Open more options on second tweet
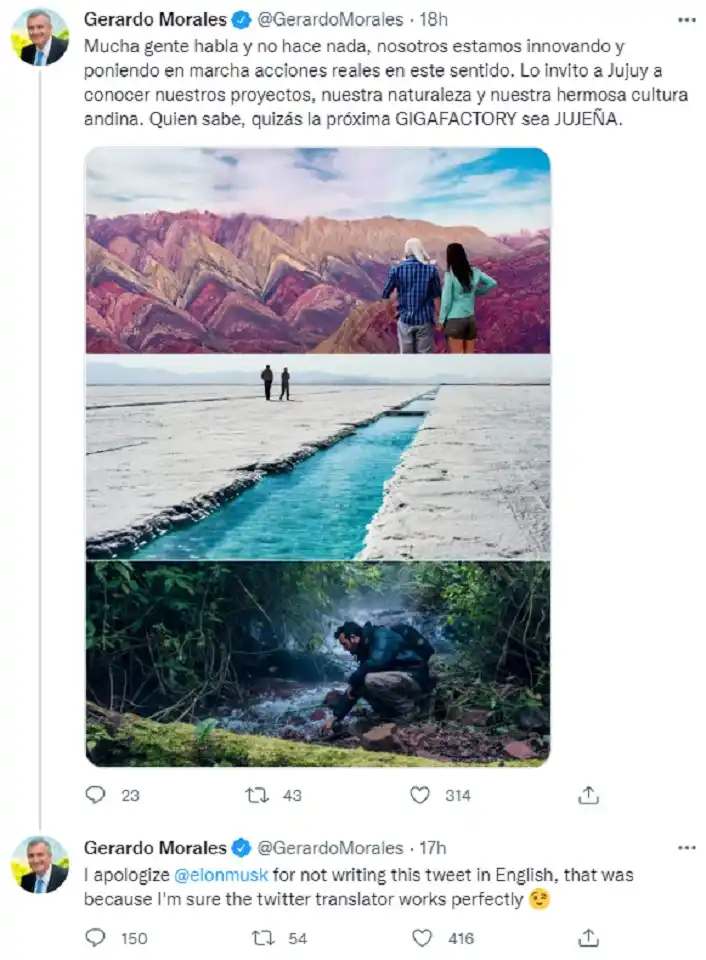 tap(686, 848)
